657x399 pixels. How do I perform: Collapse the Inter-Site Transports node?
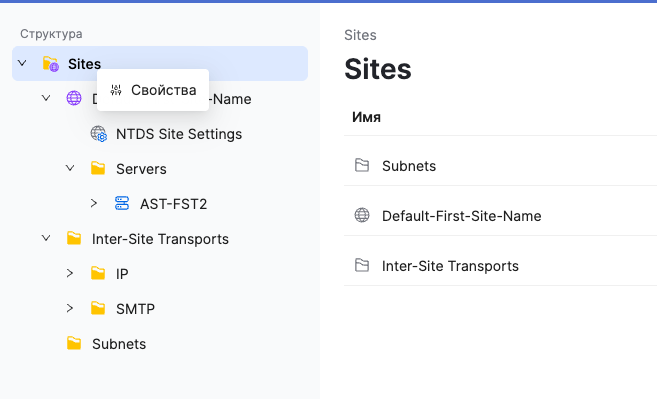(46, 238)
